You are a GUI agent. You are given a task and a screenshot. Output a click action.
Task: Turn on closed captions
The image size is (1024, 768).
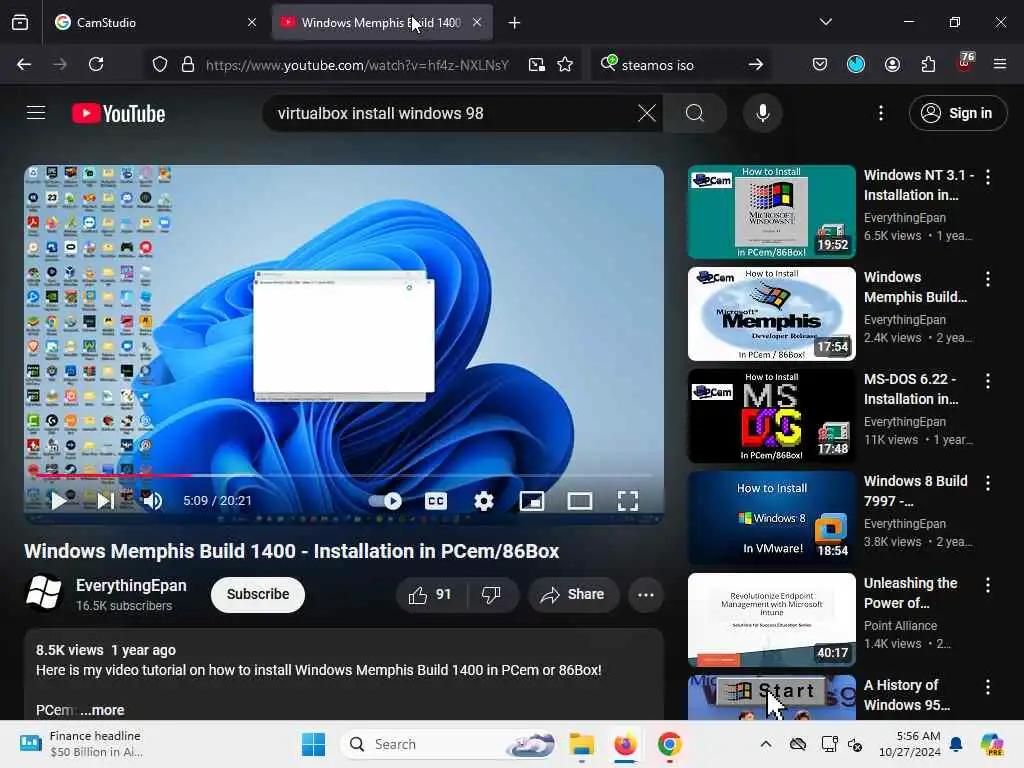(x=436, y=501)
